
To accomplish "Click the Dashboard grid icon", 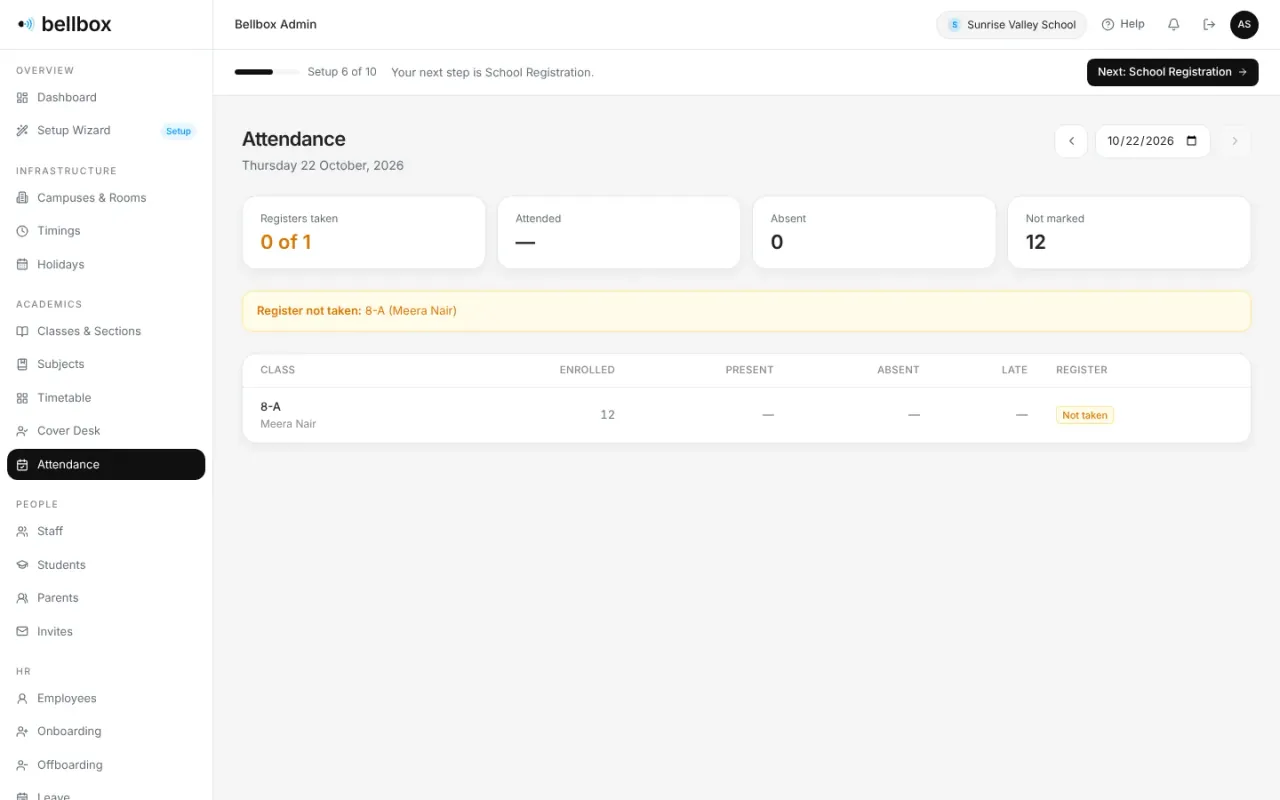I will [22, 97].
